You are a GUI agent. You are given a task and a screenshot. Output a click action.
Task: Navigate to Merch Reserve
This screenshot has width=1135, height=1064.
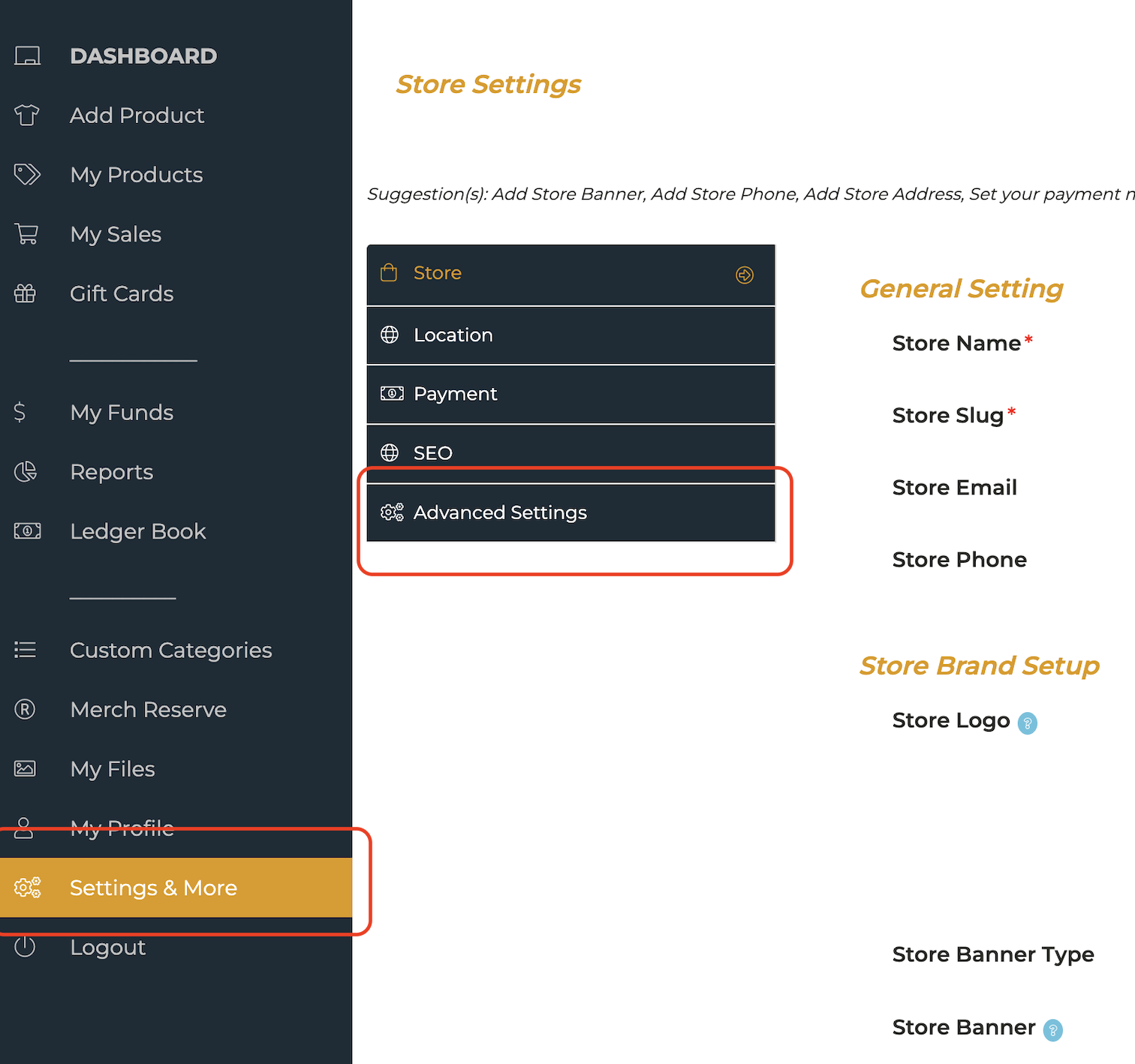click(148, 710)
